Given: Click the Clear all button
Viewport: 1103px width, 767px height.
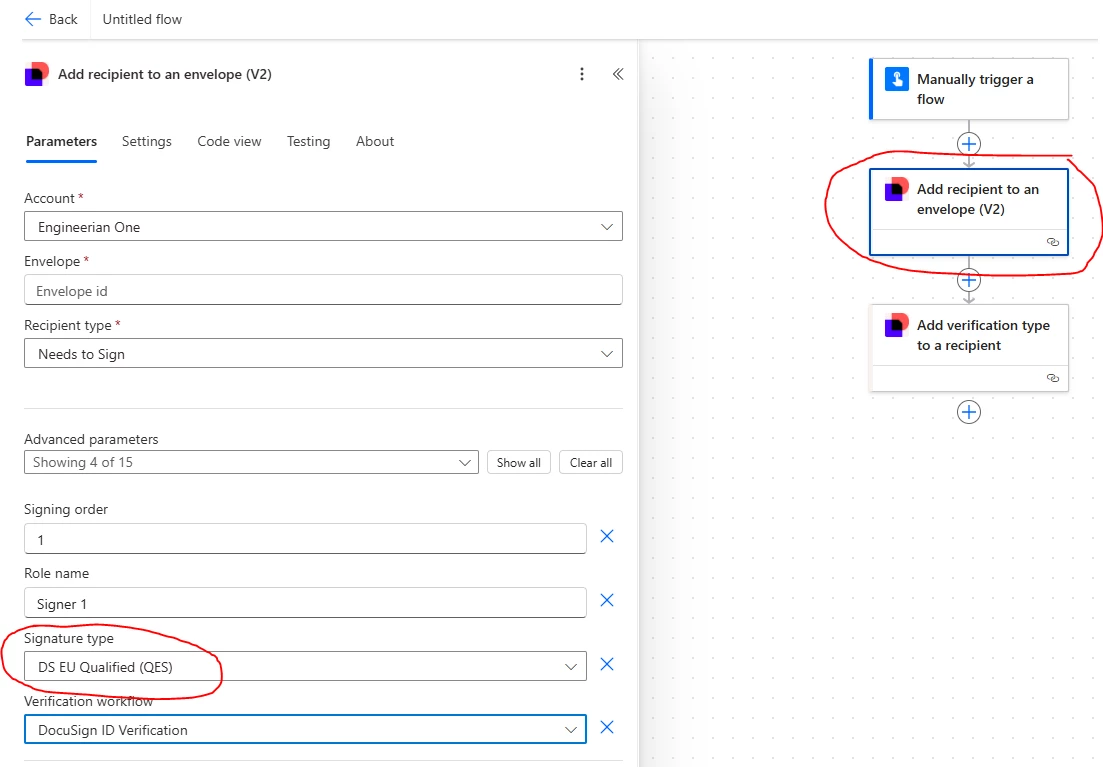Looking at the screenshot, I should point(591,462).
